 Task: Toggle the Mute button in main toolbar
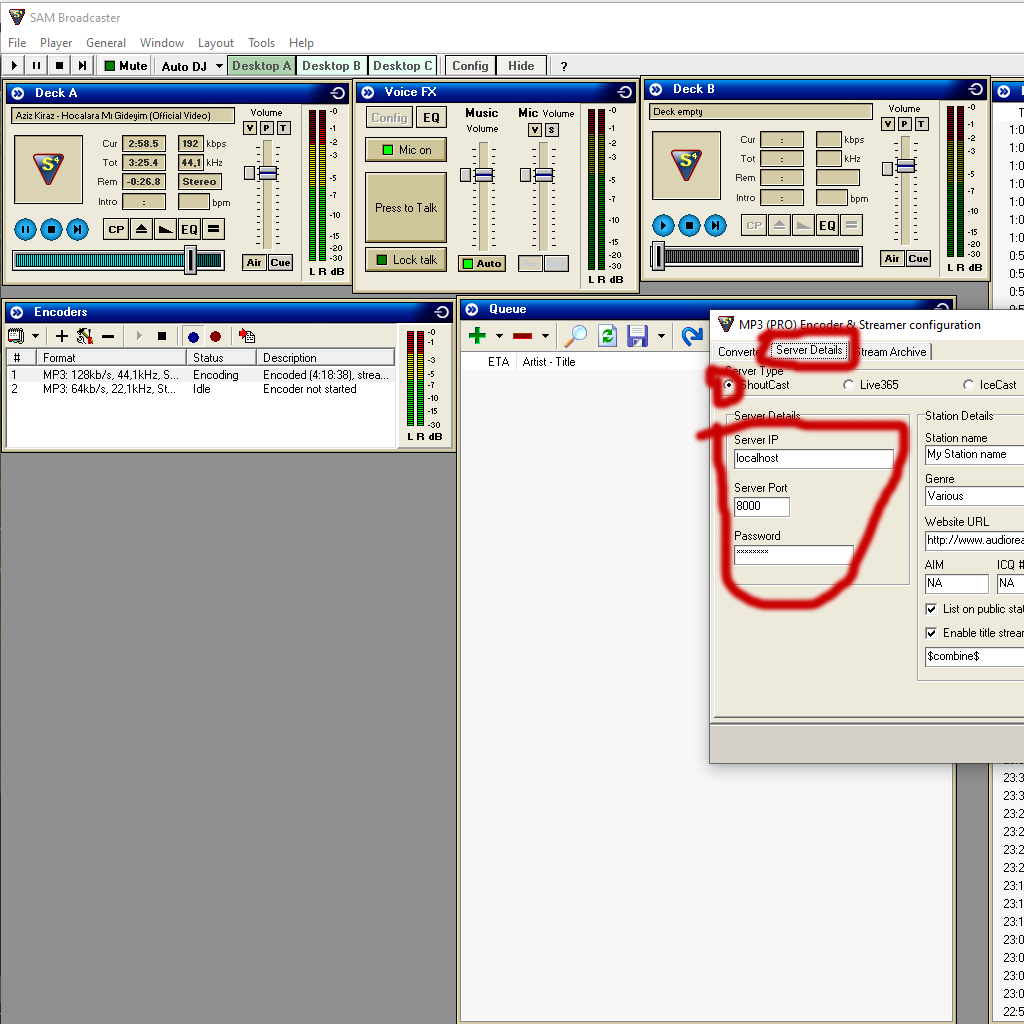pyautogui.click(x=126, y=66)
